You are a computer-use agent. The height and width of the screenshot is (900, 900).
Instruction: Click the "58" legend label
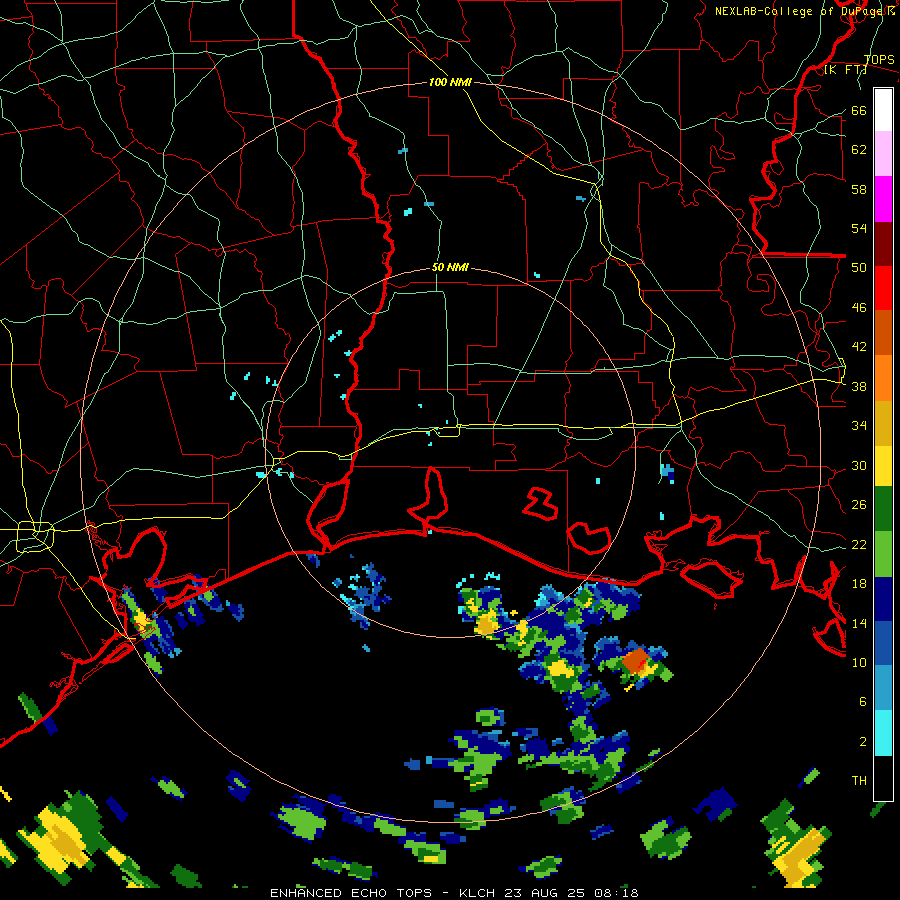[859, 189]
